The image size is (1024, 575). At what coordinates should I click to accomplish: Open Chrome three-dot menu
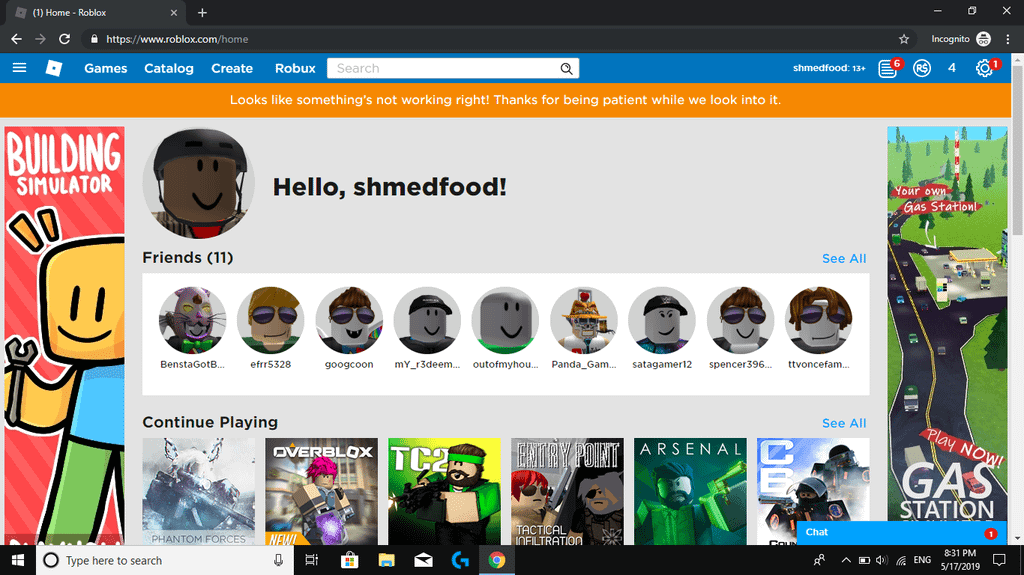pyautogui.click(x=1008, y=39)
